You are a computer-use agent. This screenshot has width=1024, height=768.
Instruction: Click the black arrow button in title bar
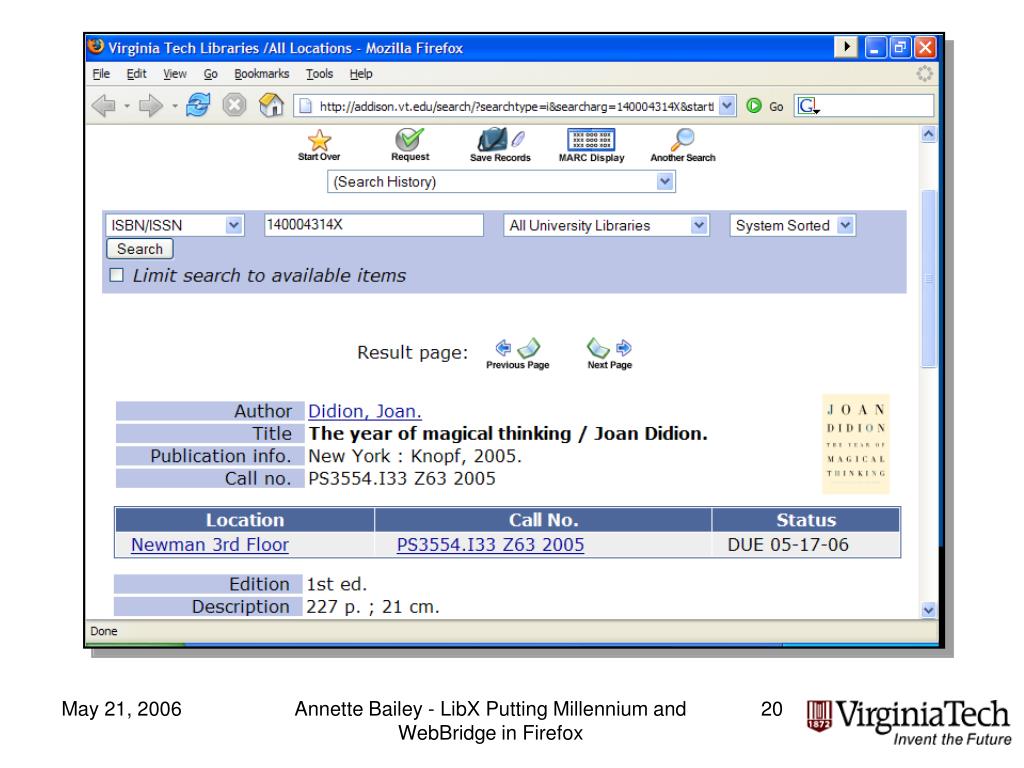(x=846, y=47)
